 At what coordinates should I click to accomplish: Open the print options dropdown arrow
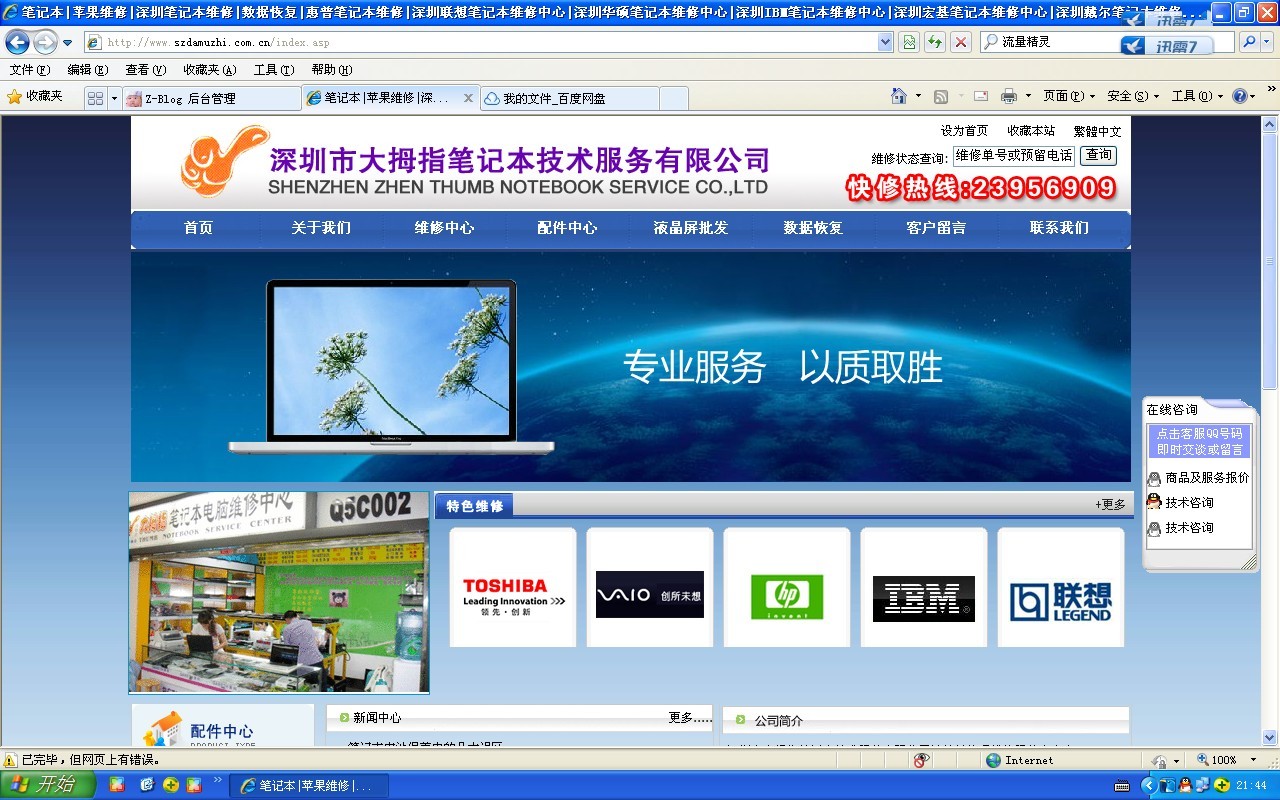1028,97
